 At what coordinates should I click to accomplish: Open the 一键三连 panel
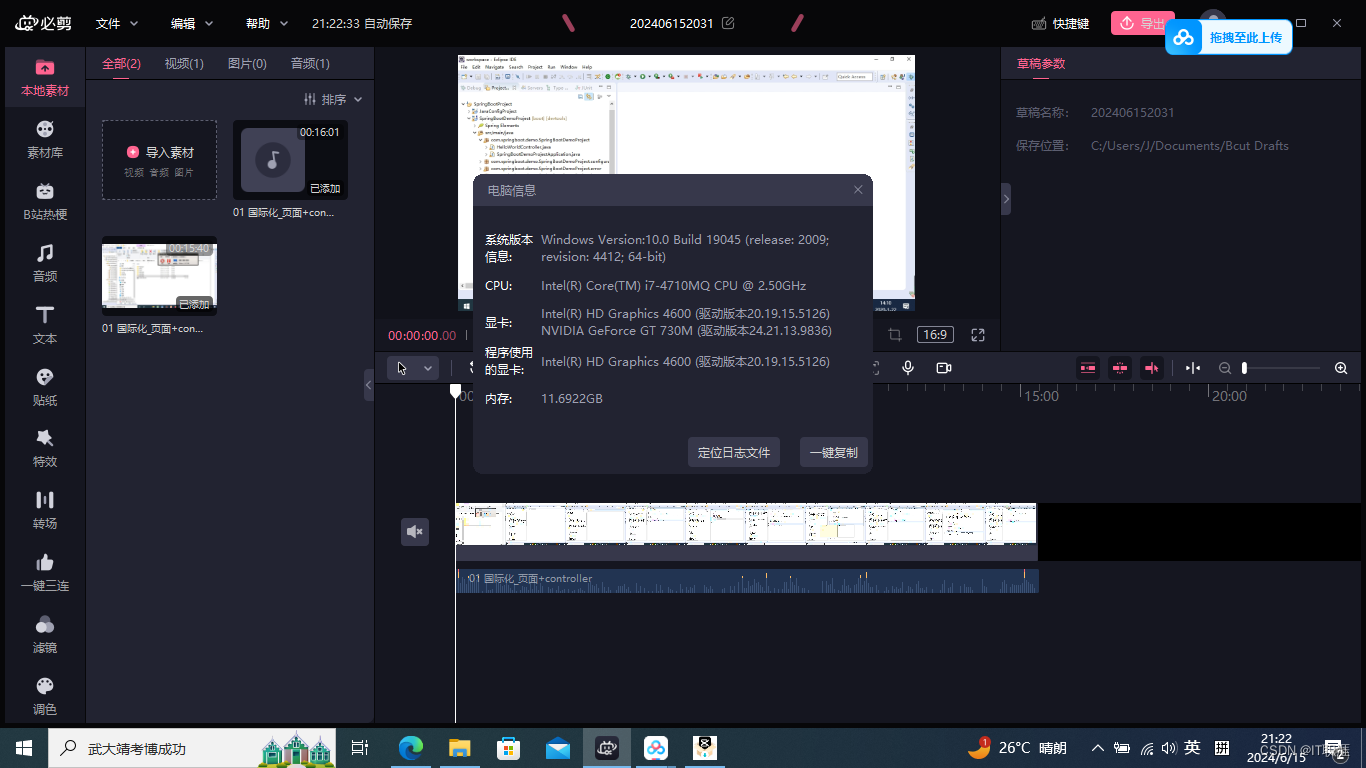coord(45,573)
